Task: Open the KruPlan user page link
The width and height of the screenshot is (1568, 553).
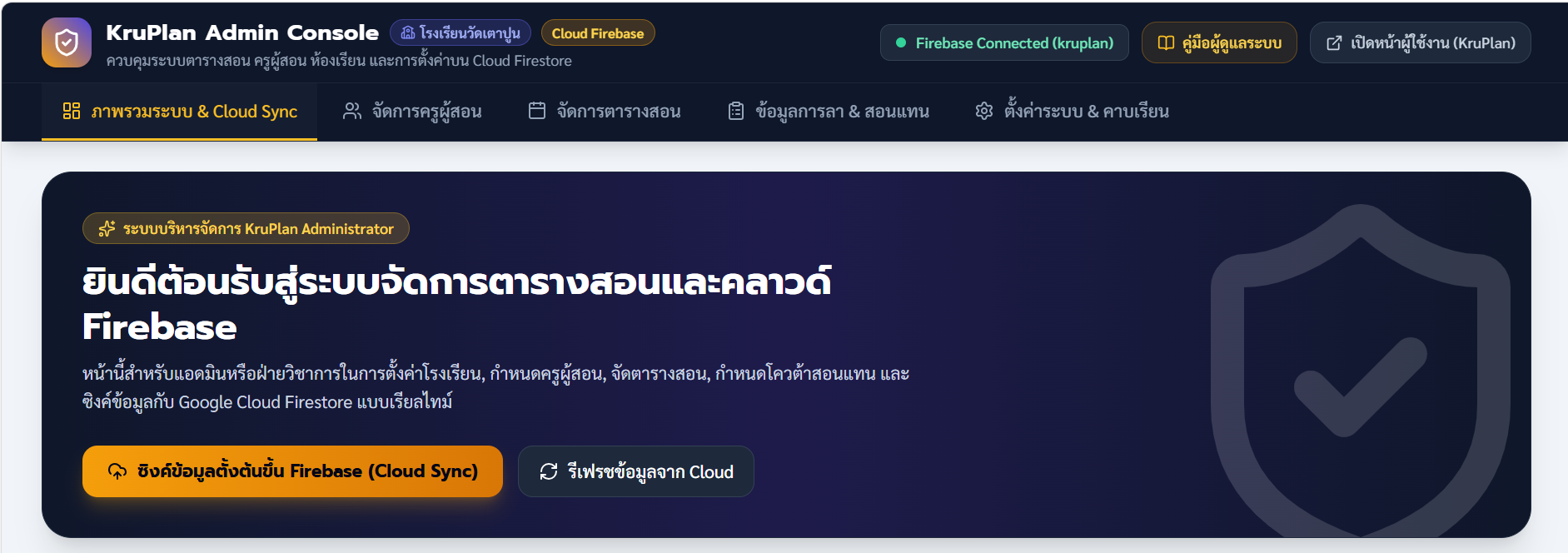Action: tap(1421, 42)
